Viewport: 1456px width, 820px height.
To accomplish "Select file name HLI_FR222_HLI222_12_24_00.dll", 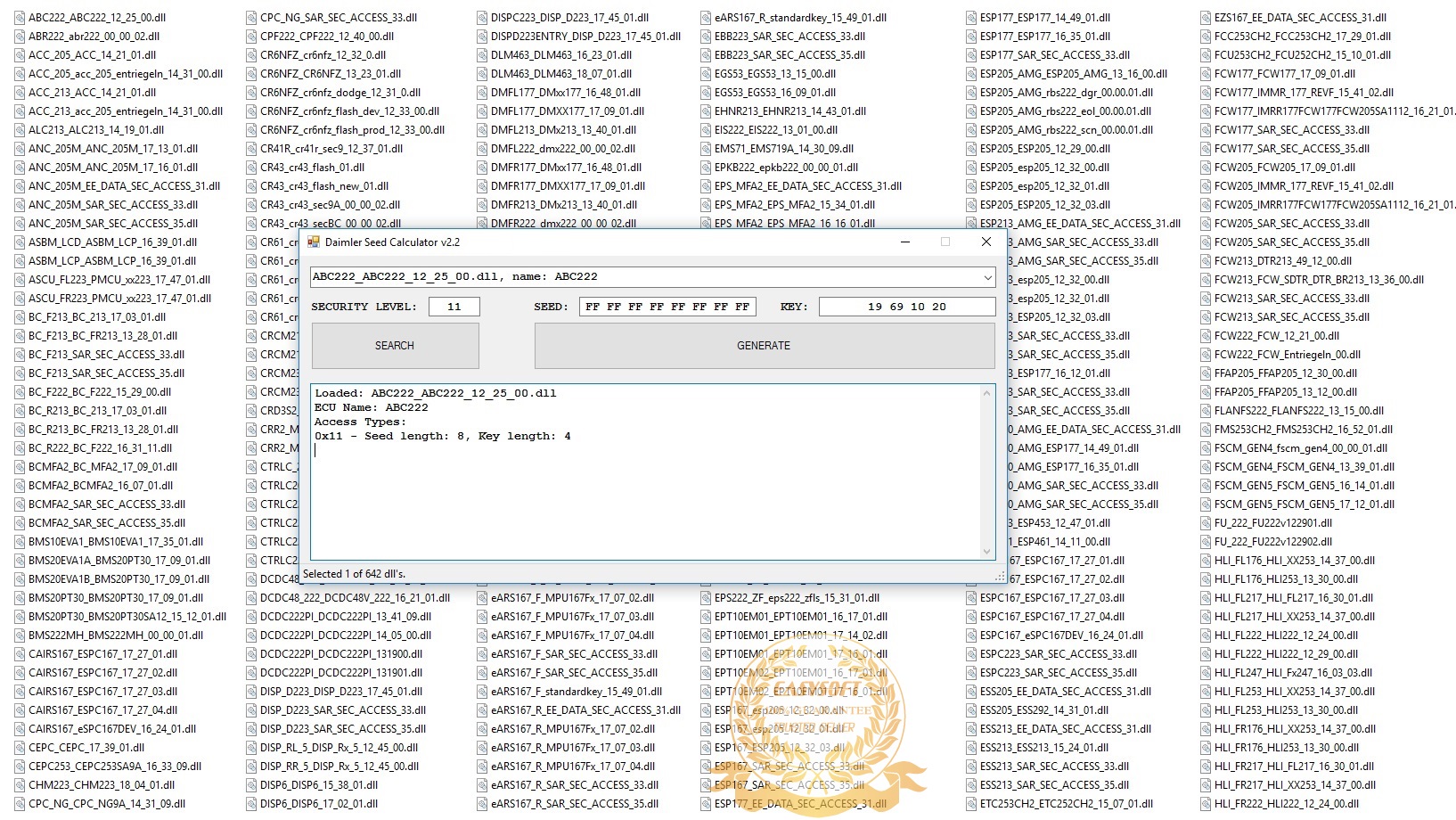I will point(1287,803).
